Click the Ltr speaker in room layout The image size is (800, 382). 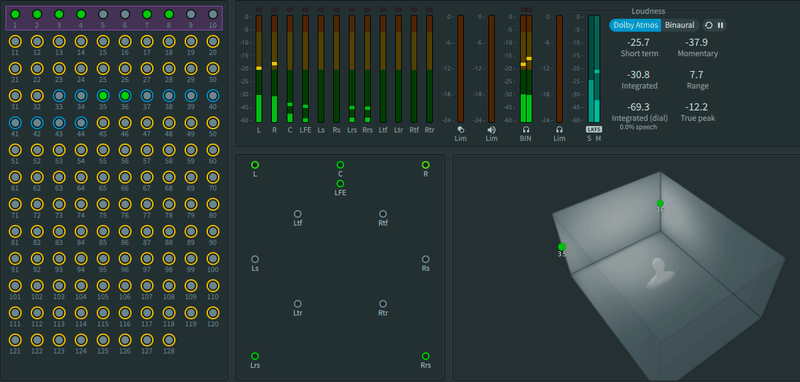tap(297, 304)
